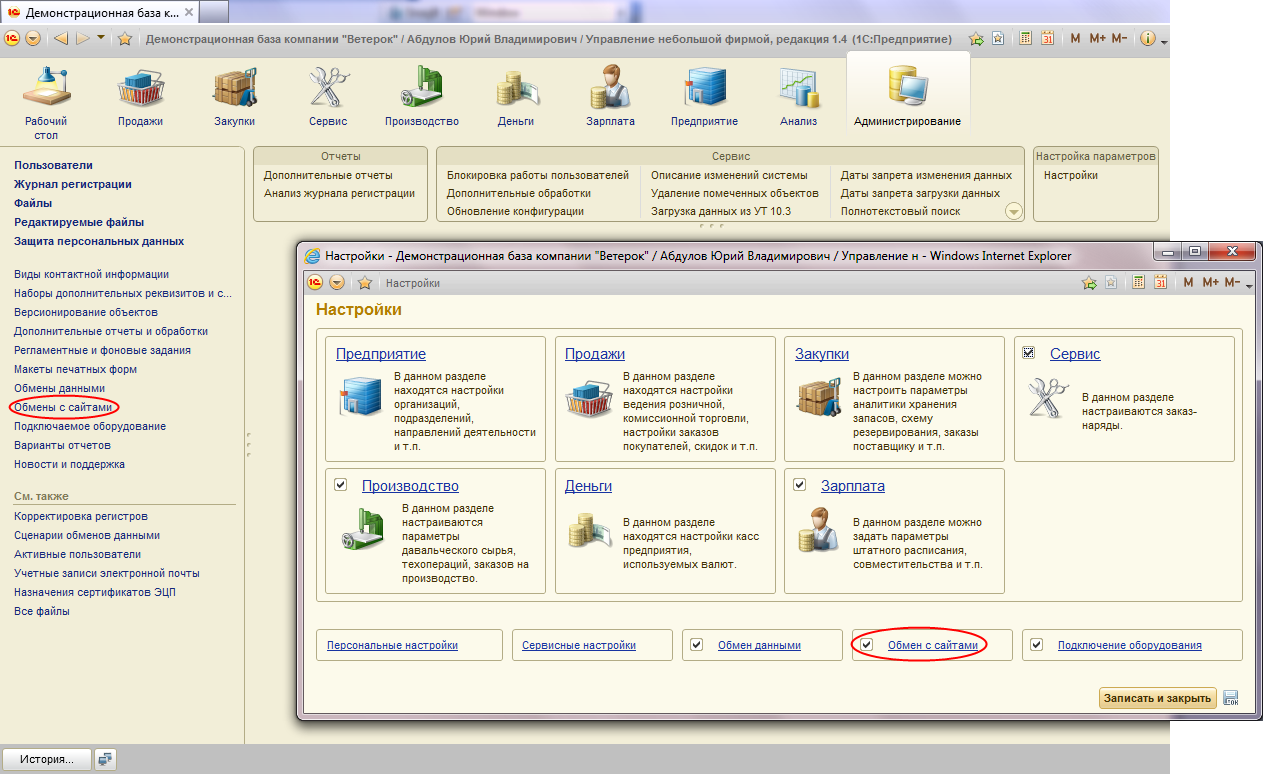Image resolution: width=1263 pixels, height=774 pixels.
Task: Expand the dropdown after the info icon
Action: click(1163, 41)
